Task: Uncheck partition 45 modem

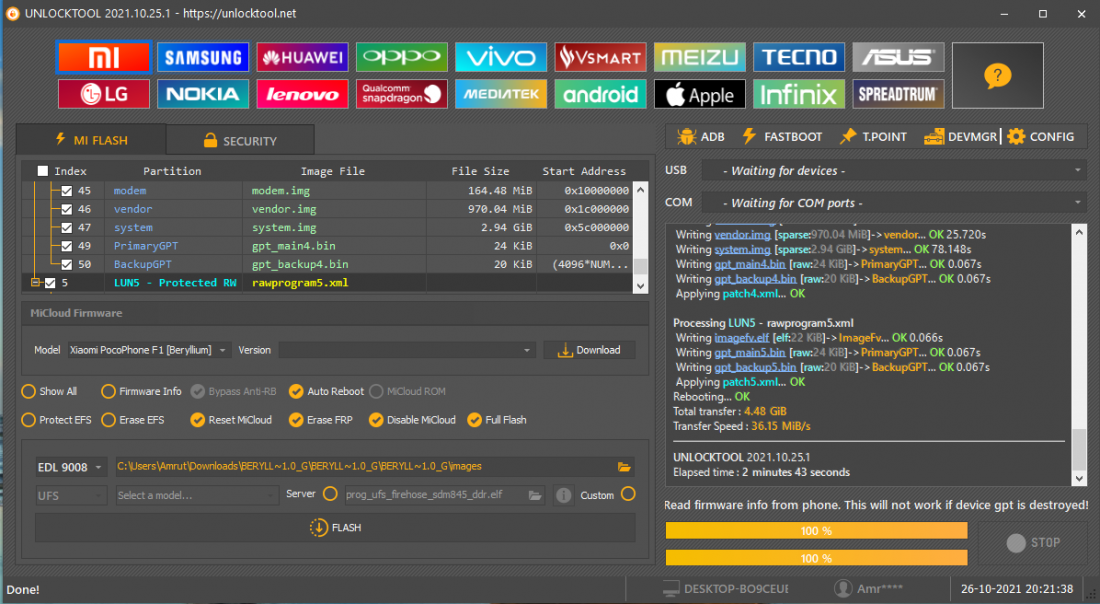Action: coord(67,191)
